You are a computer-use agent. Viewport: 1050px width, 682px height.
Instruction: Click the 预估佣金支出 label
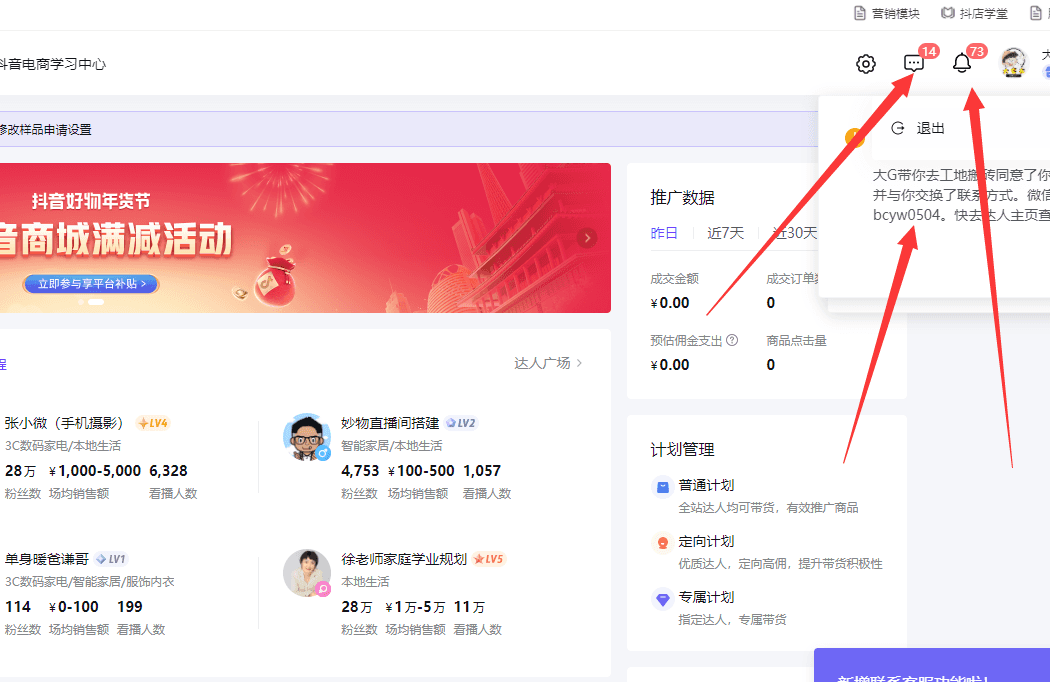tap(686, 340)
